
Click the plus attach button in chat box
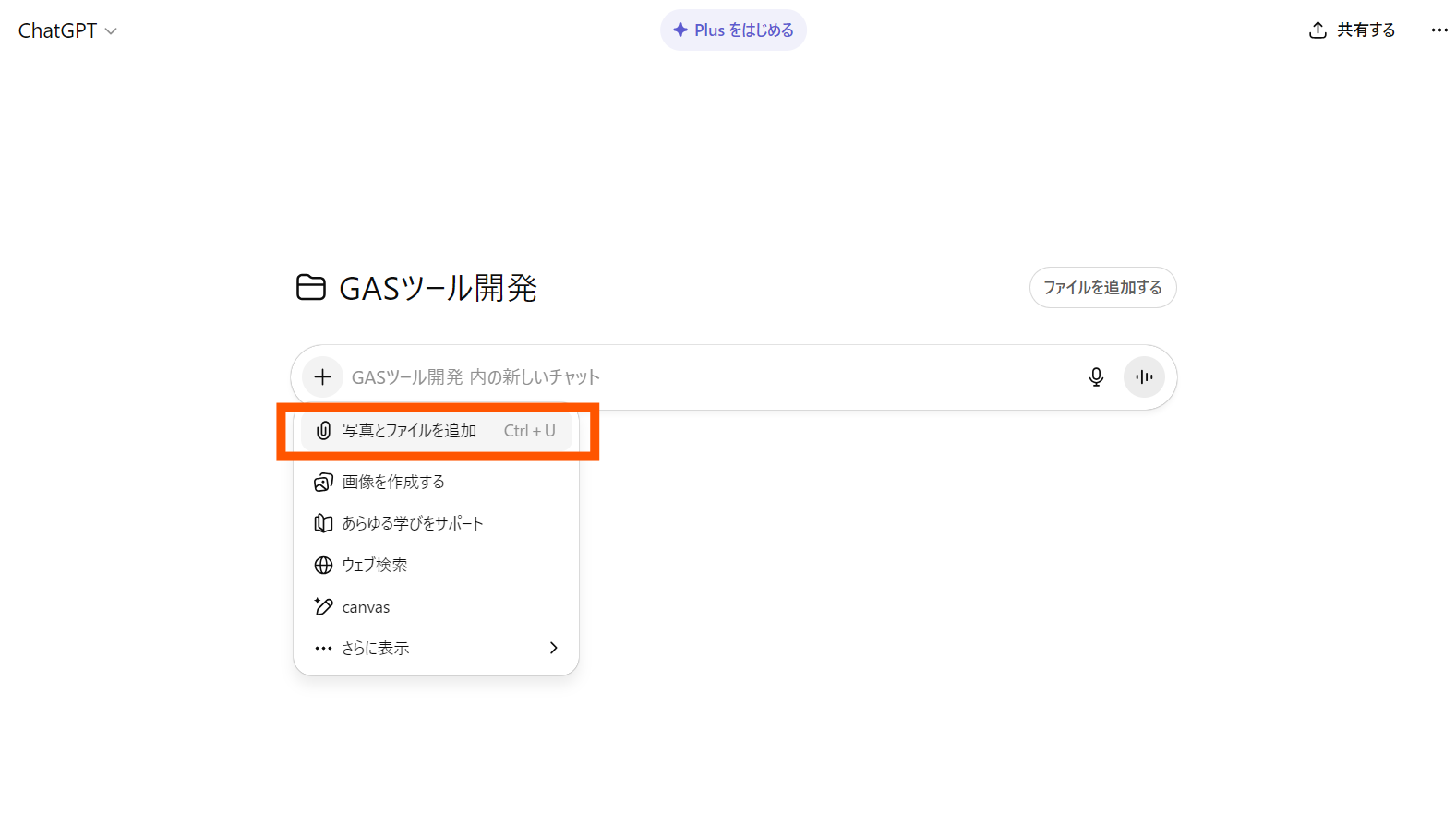pyautogui.click(x=322, y=377)
